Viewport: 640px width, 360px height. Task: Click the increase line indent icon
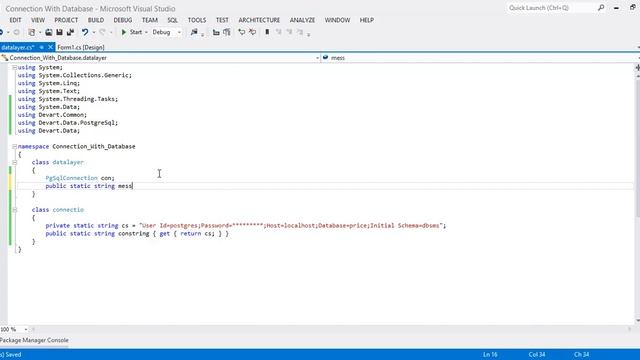click(x=227, y=32)
